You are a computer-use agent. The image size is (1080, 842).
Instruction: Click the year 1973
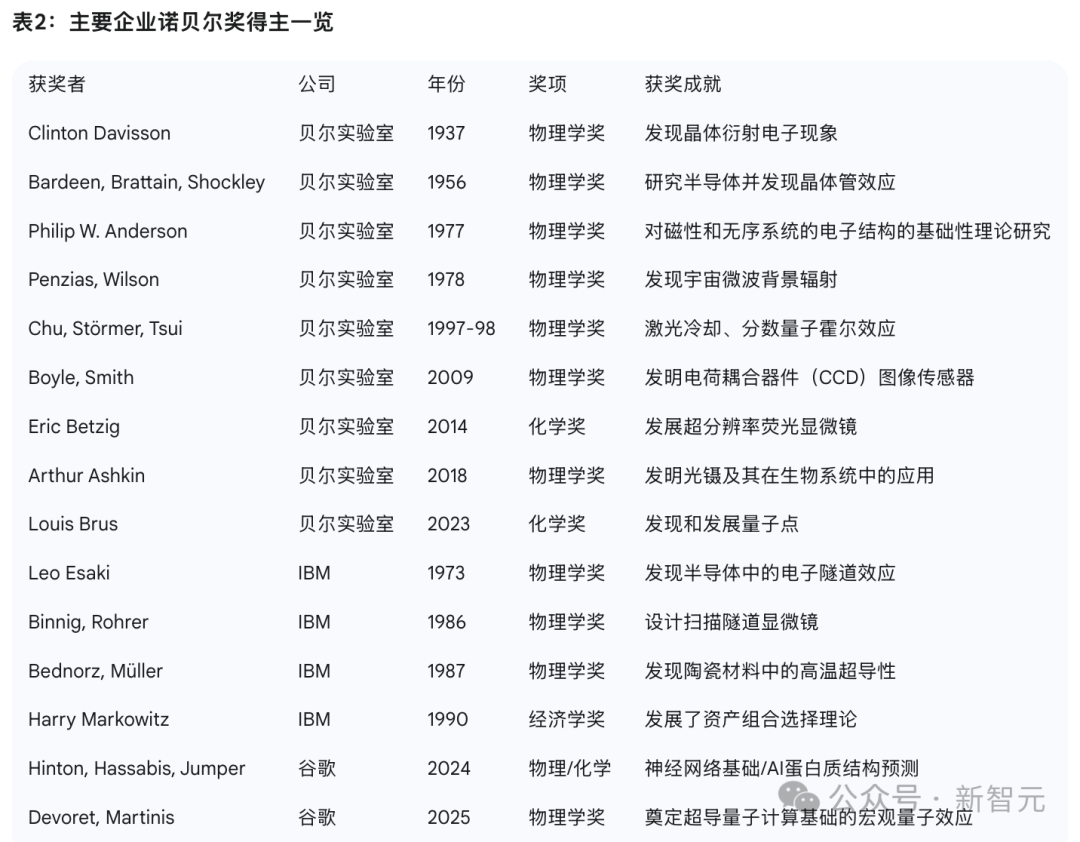tap(446, 573)
